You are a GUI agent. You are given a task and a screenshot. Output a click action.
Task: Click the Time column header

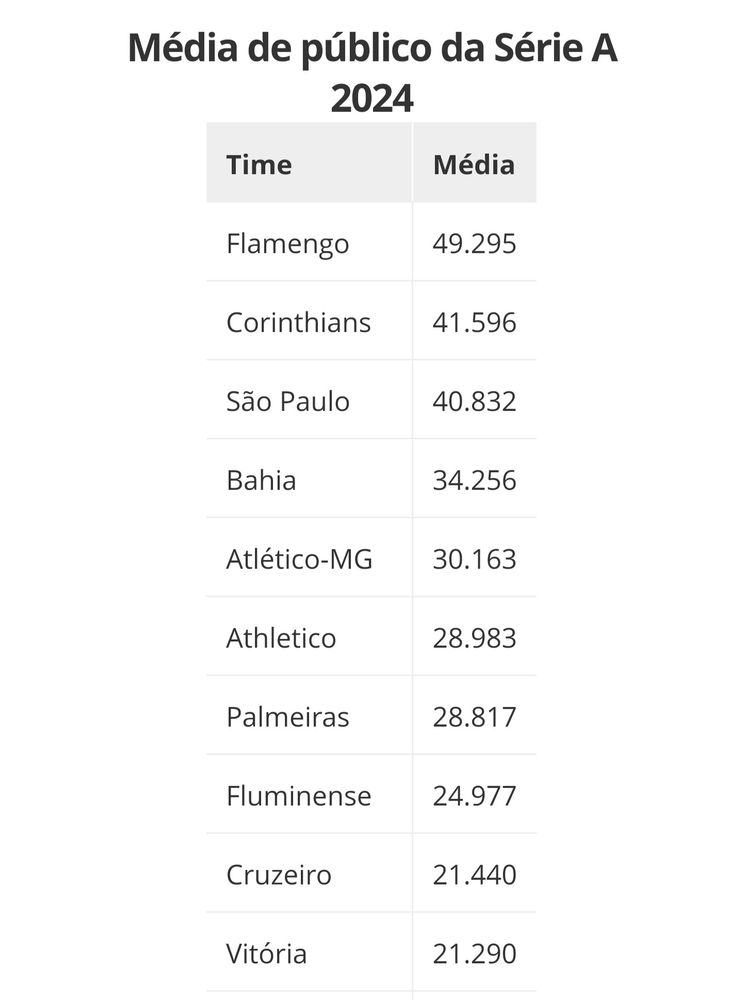click(259, 164)
